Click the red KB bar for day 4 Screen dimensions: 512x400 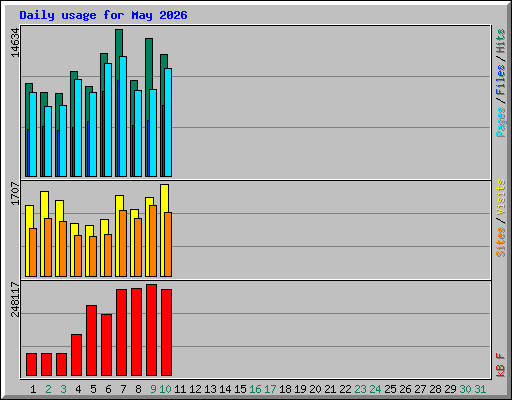76,355
